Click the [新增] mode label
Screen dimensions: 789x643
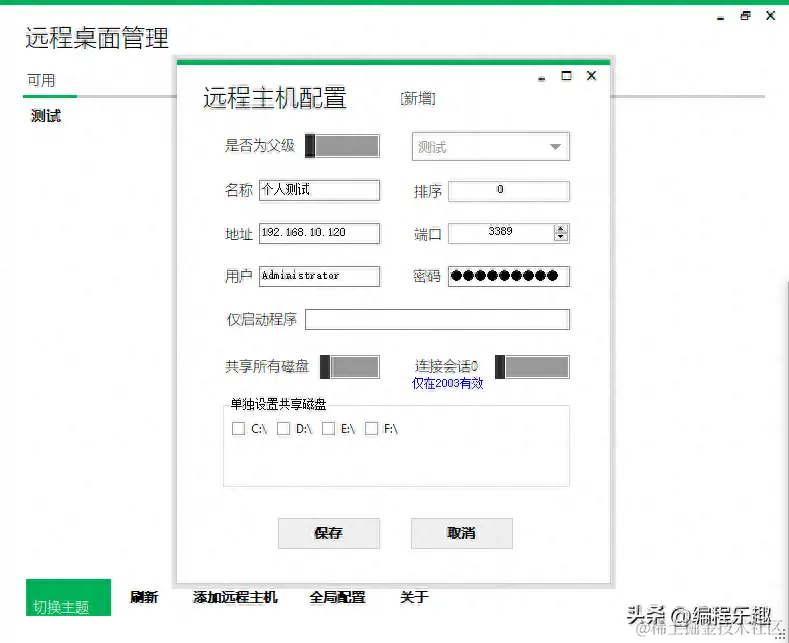(418, 99)
